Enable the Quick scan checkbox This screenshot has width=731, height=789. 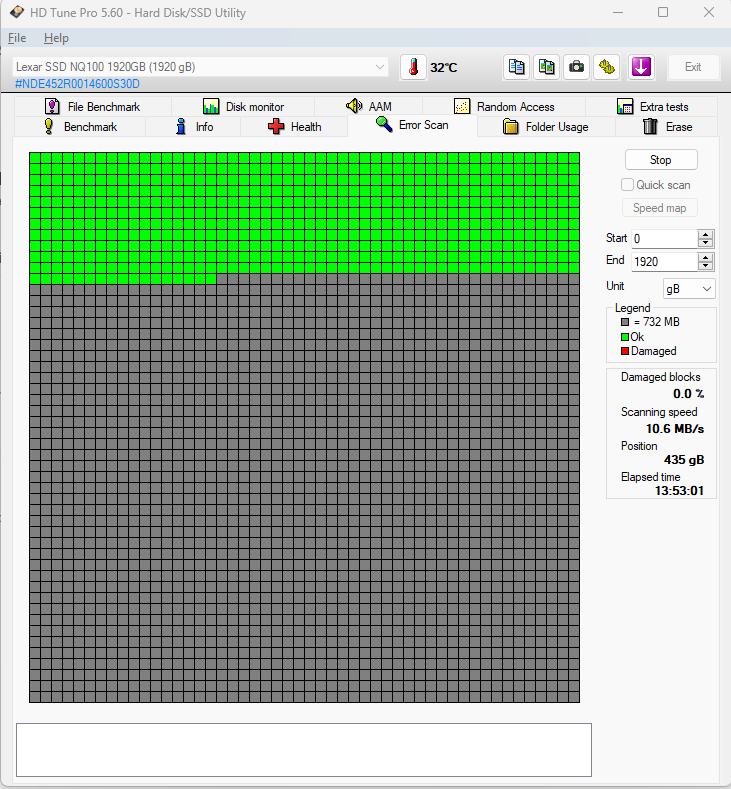pos(627,185)
